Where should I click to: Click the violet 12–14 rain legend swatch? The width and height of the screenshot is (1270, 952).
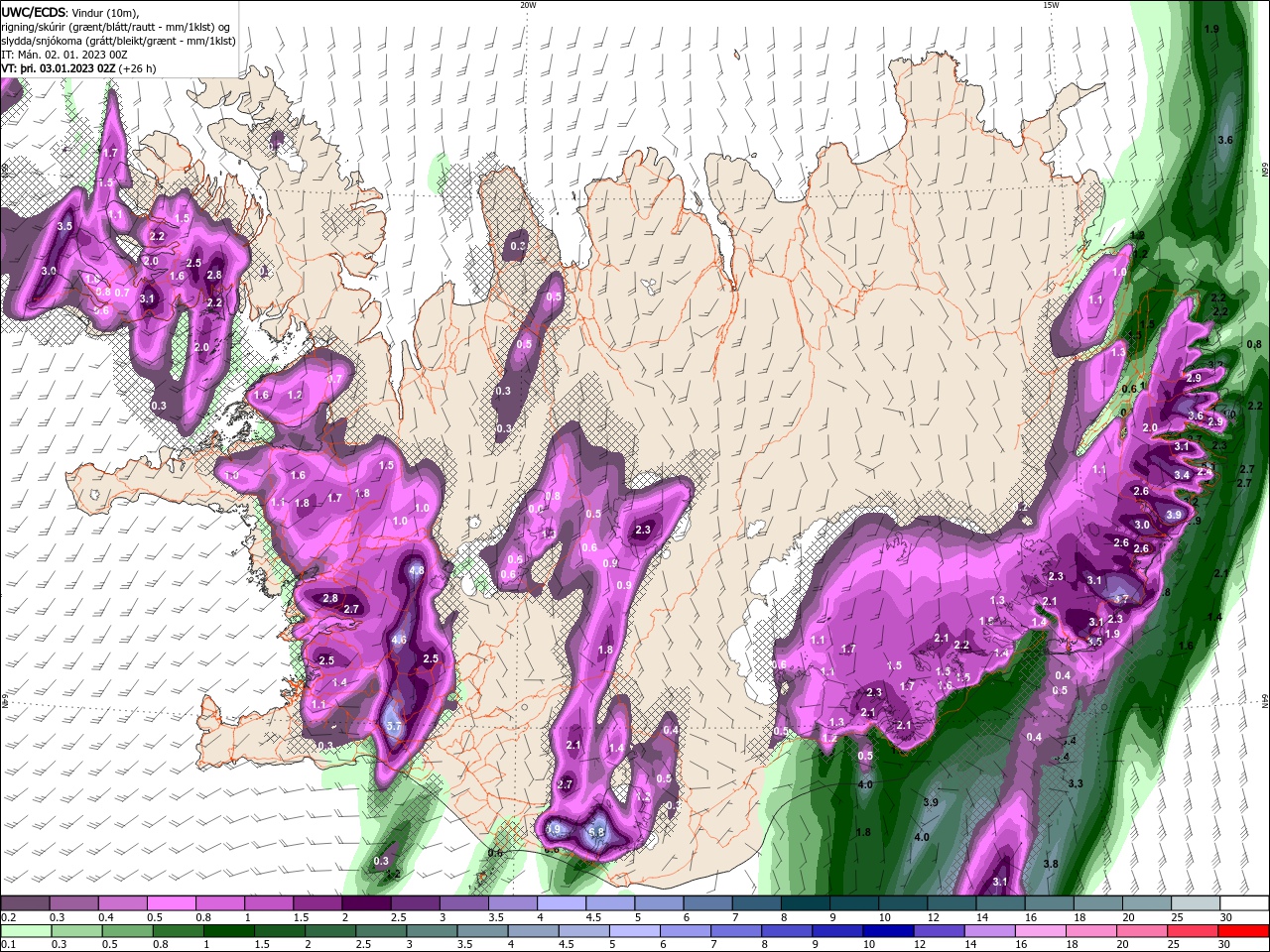(x=937, y=931)
